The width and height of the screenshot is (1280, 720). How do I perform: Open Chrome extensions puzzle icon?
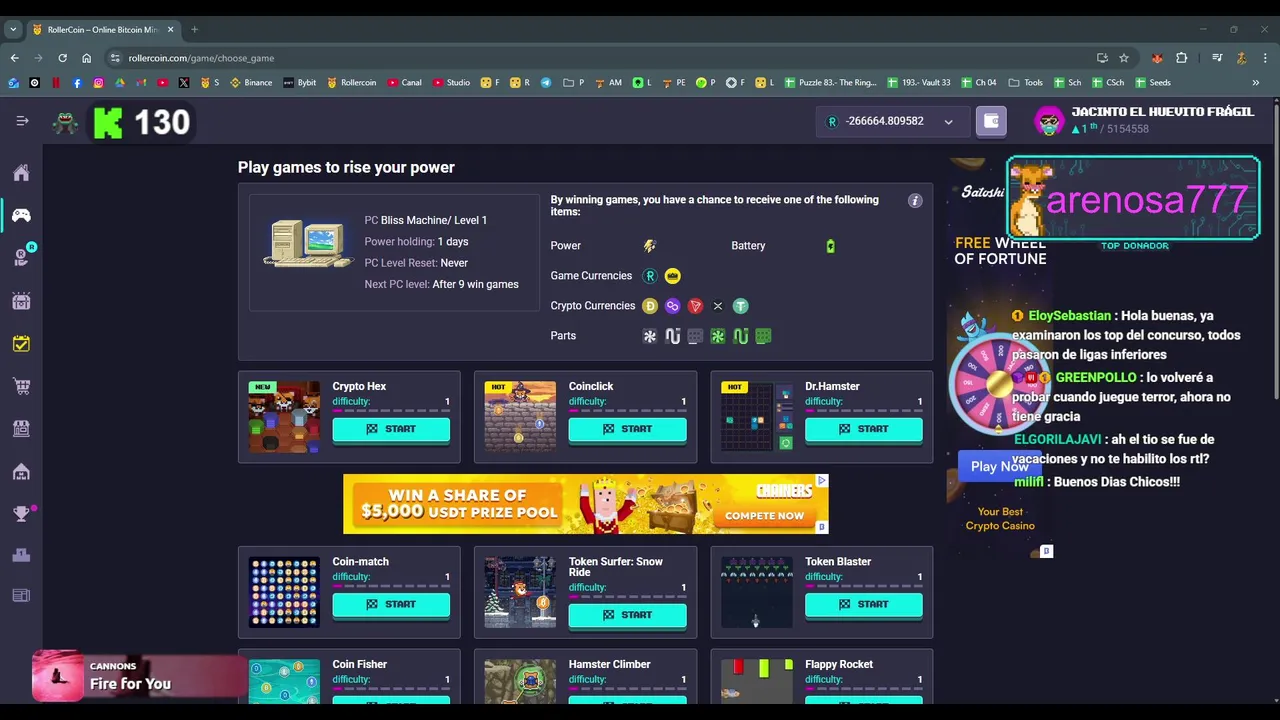pos(1181,58)
